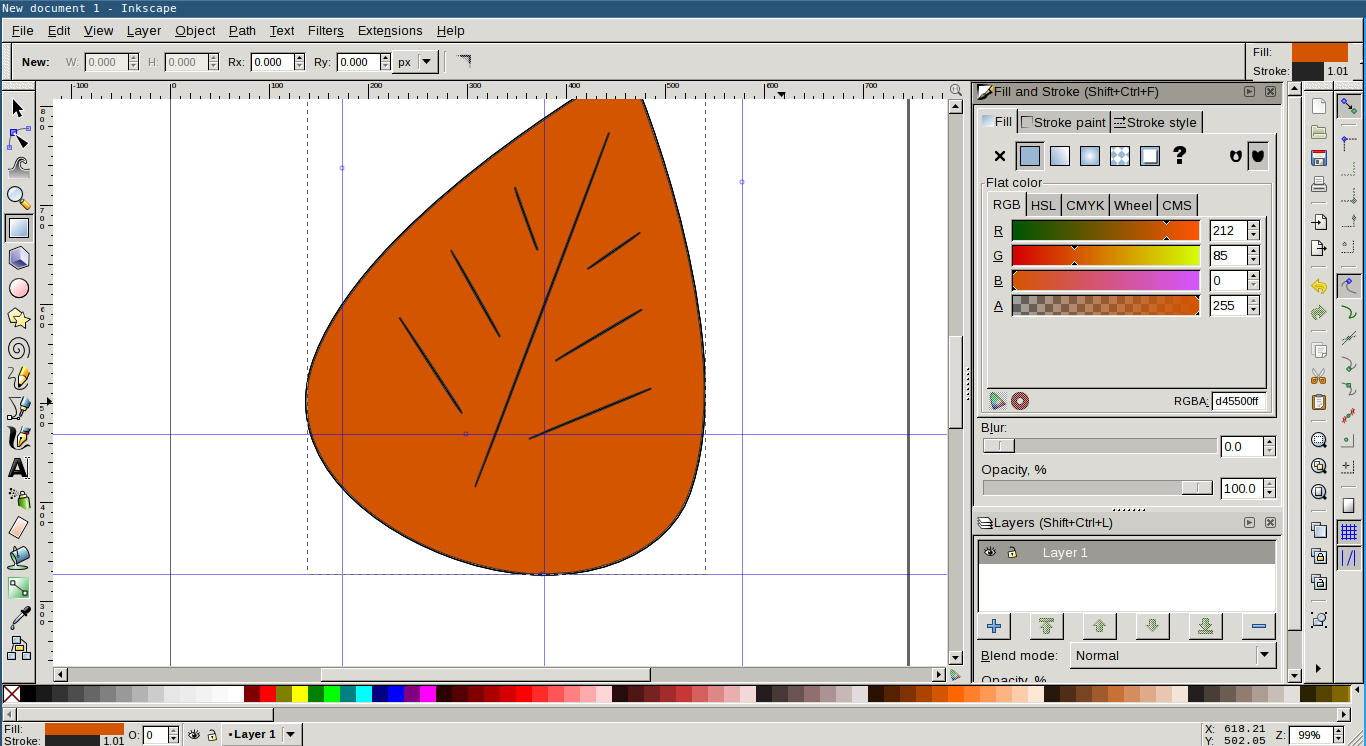Screen dimensions: 1366x746
Task: Open the Object menu
Action: pos(195,31)
